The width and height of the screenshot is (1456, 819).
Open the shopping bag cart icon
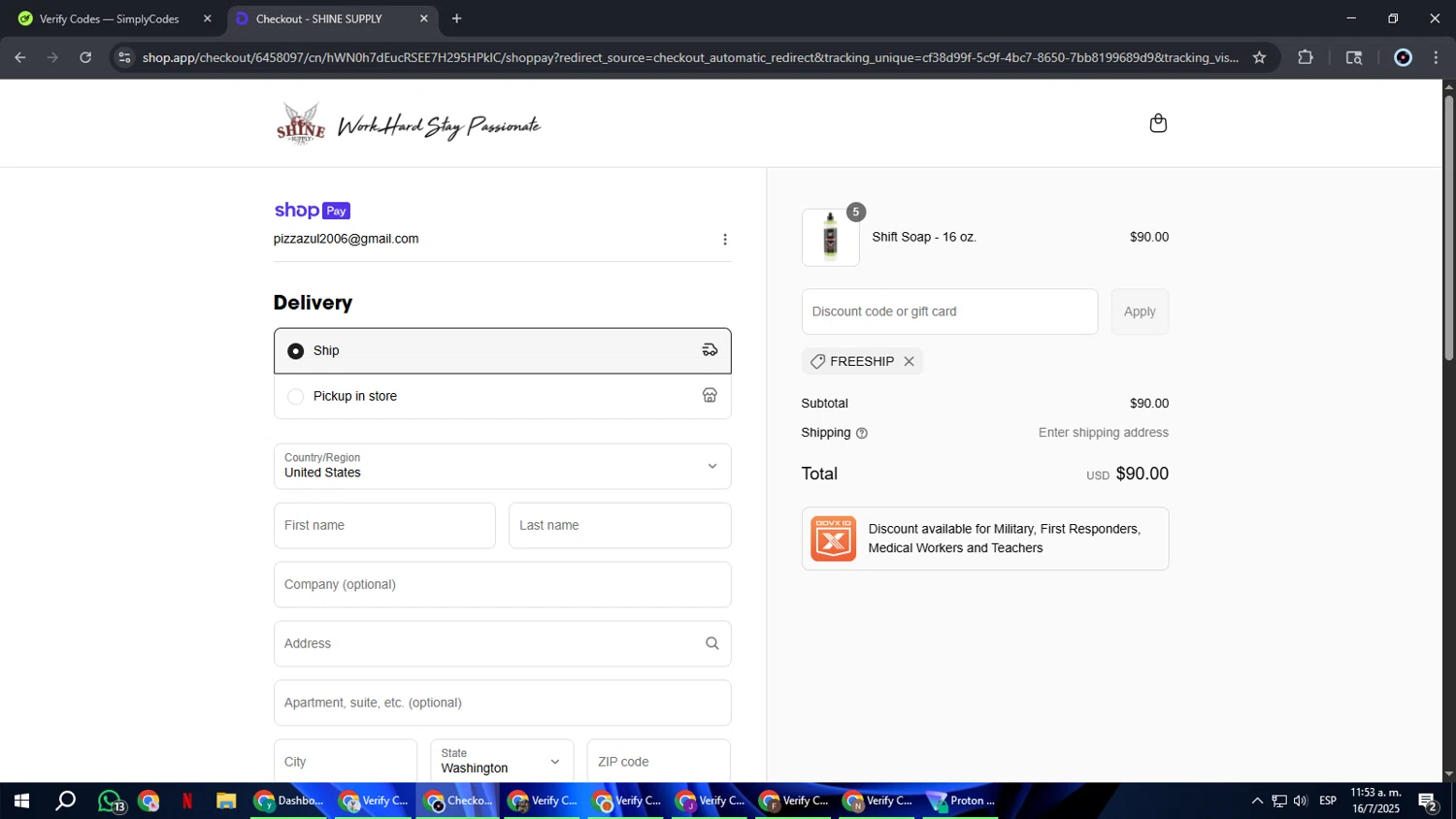point(1158,123)
